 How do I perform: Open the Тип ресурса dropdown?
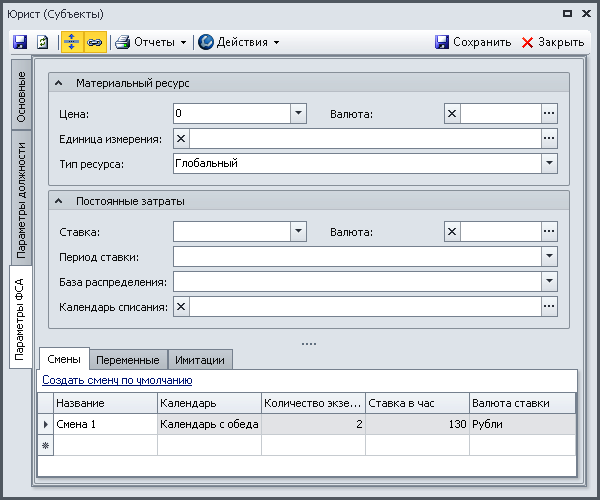[x=549, y=163]
